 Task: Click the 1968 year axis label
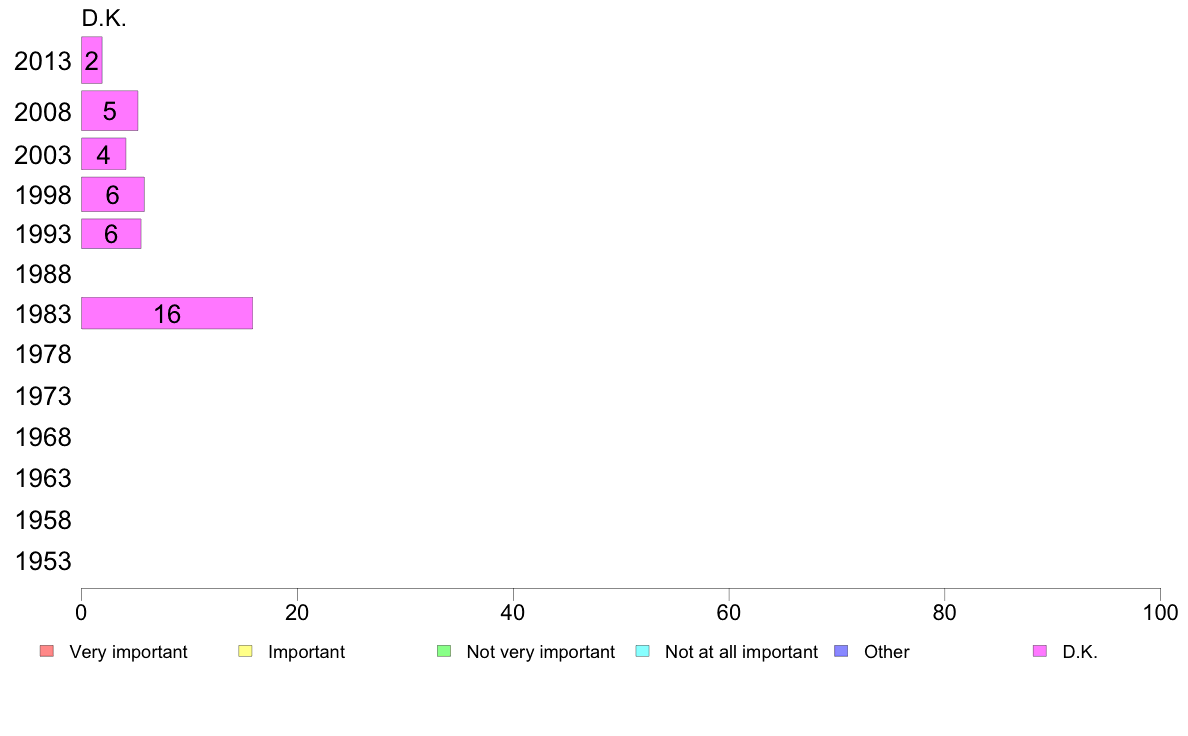point(43,437)
